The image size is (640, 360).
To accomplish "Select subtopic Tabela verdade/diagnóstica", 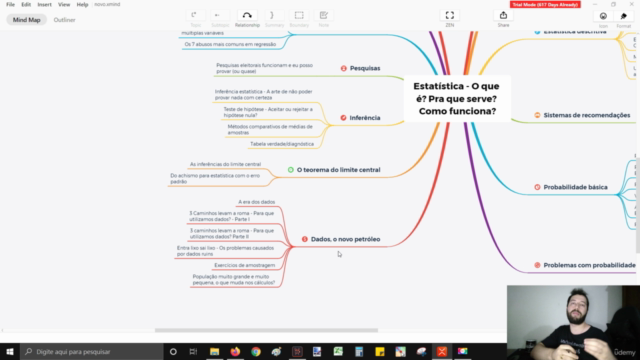I will [282, 144].
